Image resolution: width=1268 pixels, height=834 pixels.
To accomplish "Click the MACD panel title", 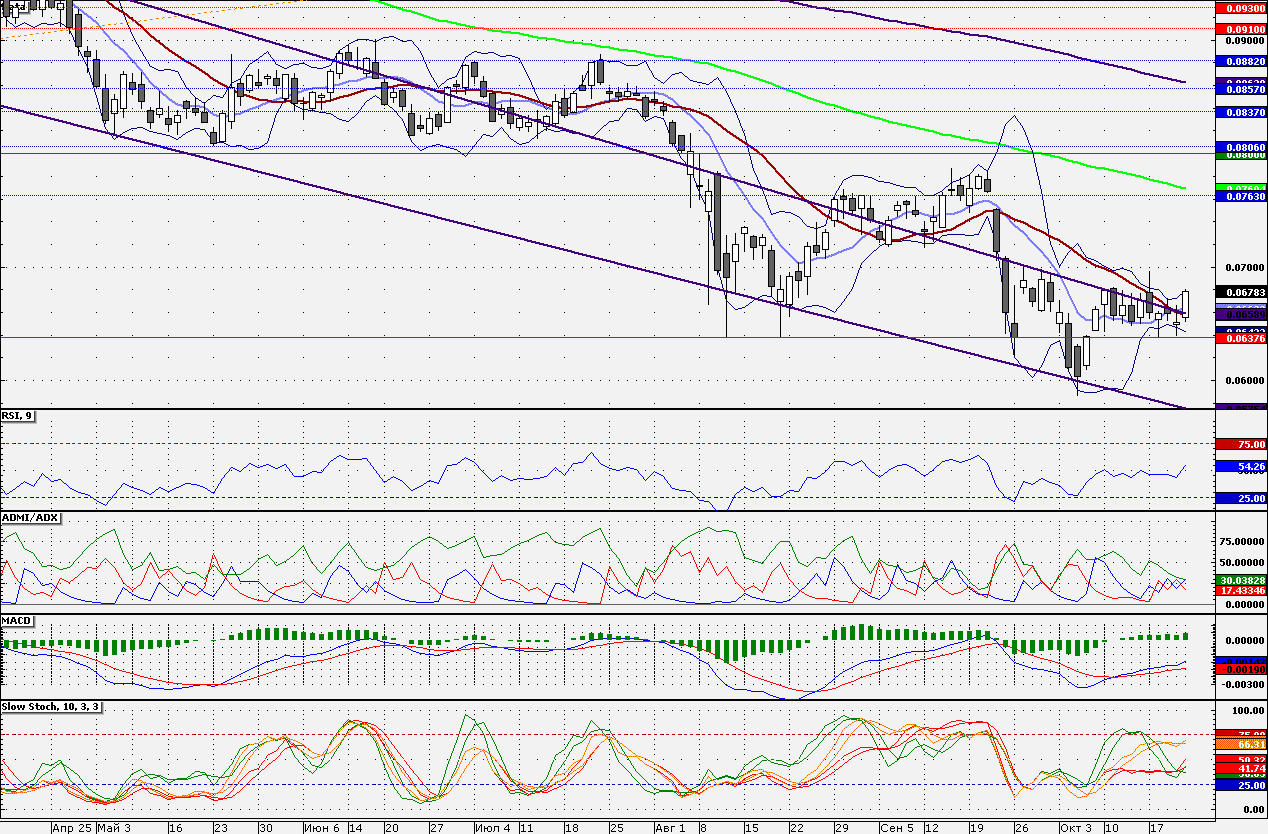I will [18, 621].
